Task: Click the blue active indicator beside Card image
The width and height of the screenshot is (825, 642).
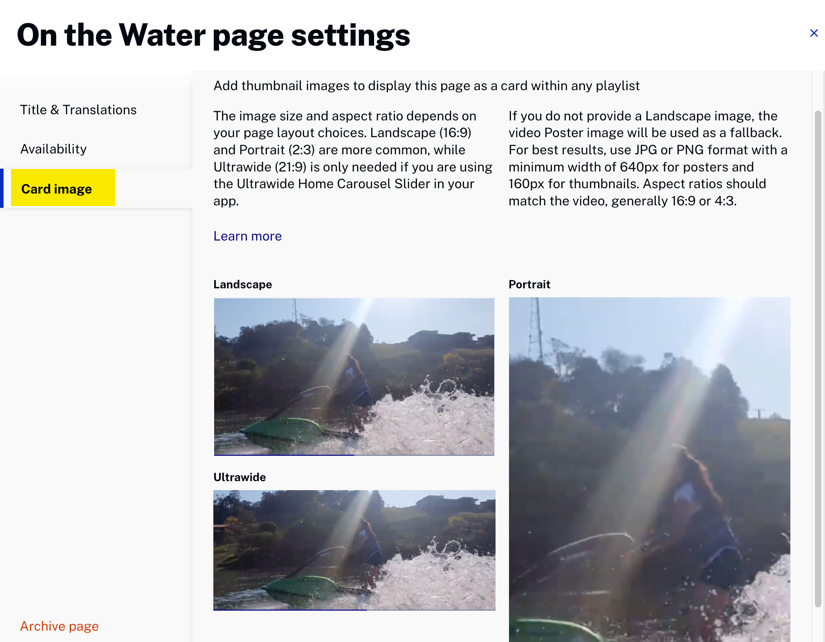Action: (2, 188)
